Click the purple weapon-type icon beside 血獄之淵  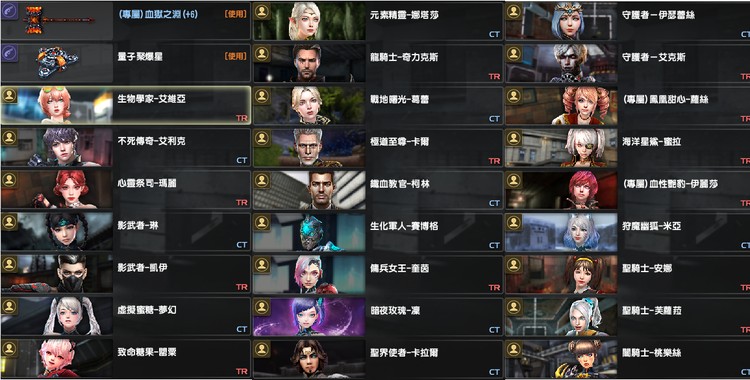10,11
